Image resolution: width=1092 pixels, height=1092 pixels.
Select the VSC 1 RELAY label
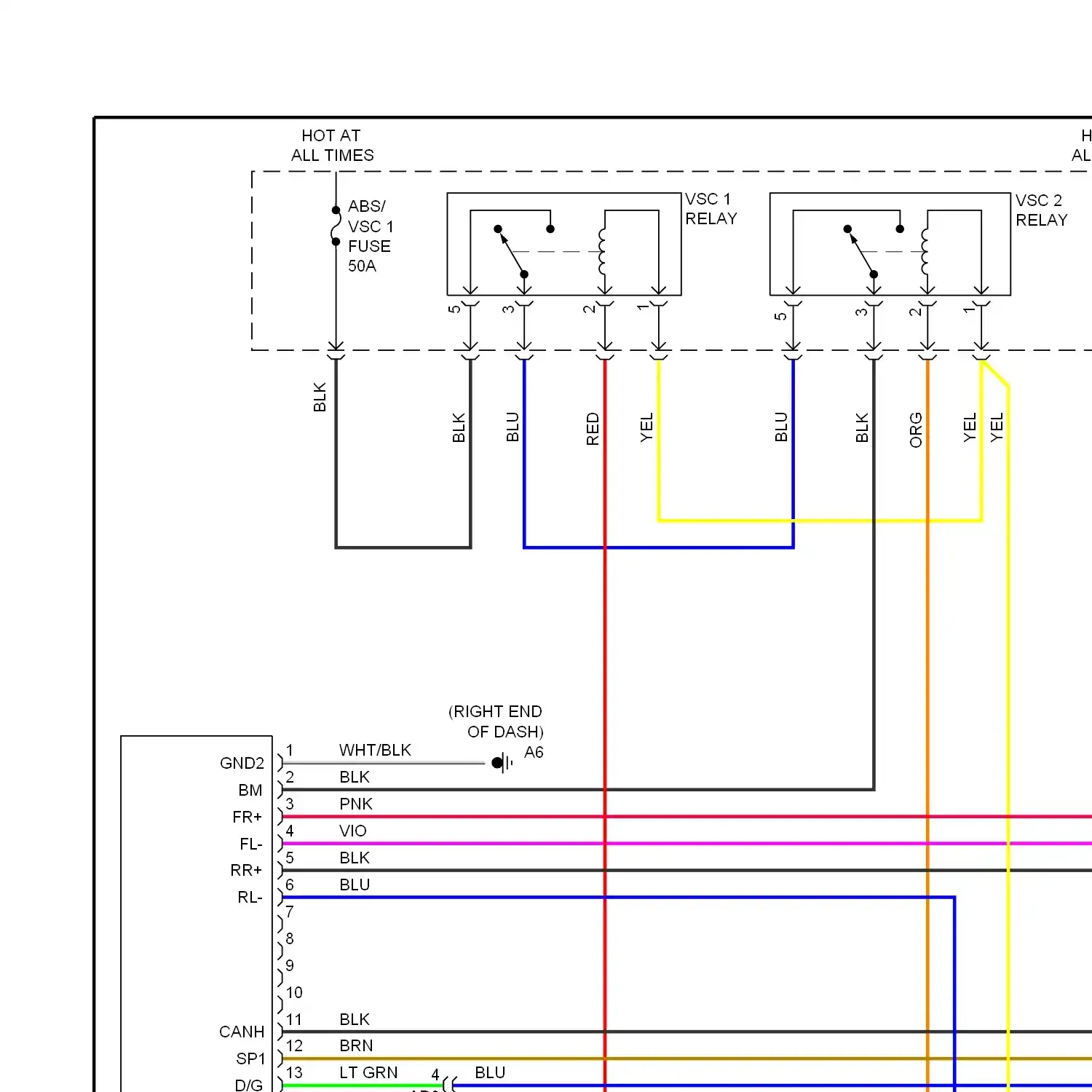[x=711, y=209]
